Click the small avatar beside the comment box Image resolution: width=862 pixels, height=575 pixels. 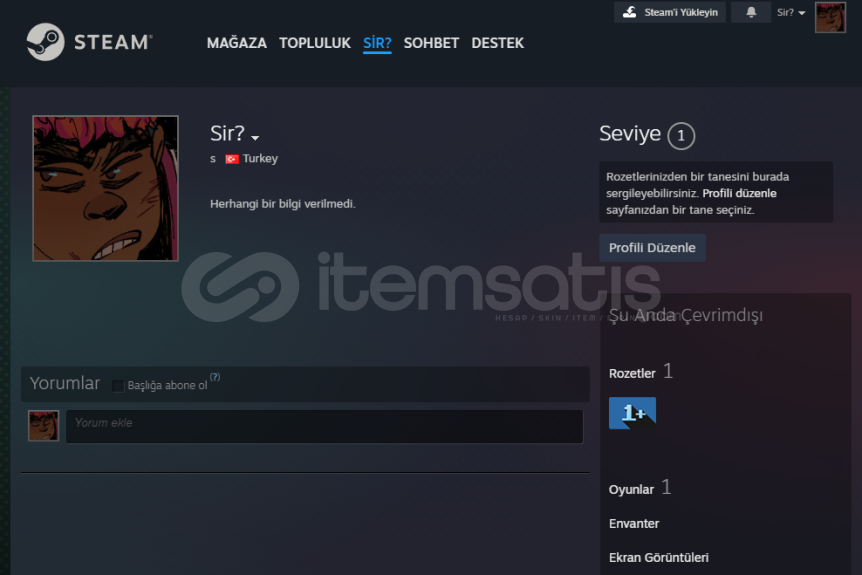[x=43, y=425]
